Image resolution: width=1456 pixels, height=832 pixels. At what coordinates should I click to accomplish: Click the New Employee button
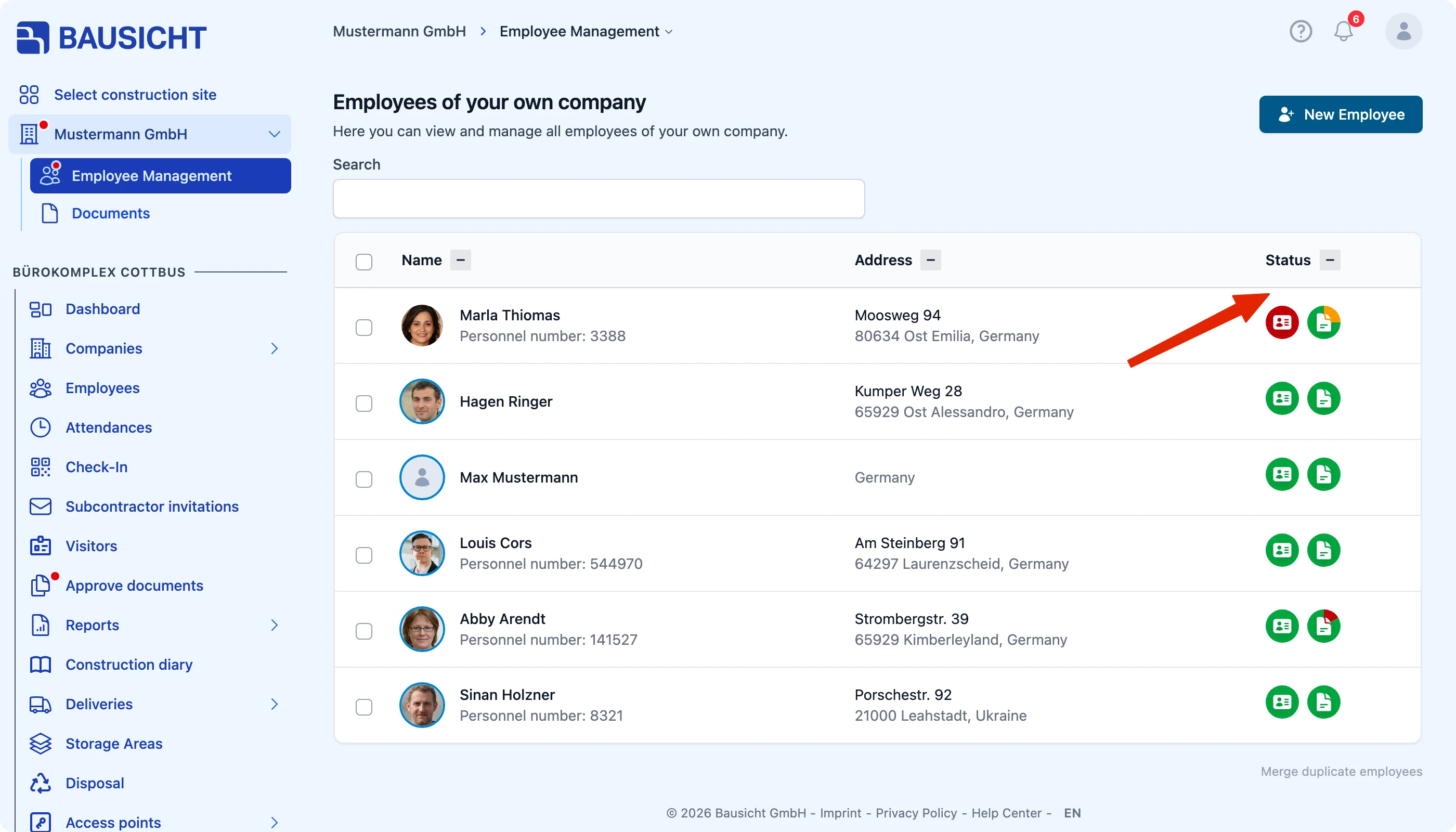[x=1340, y=115]
